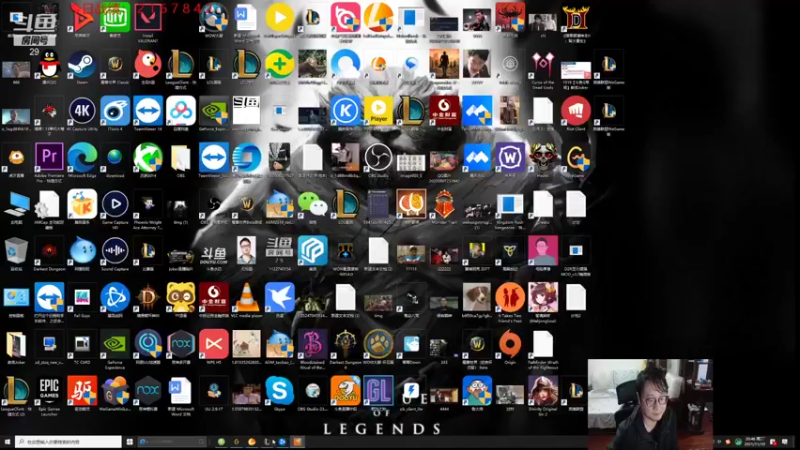Click the Windows Start button

click(7, 442)
